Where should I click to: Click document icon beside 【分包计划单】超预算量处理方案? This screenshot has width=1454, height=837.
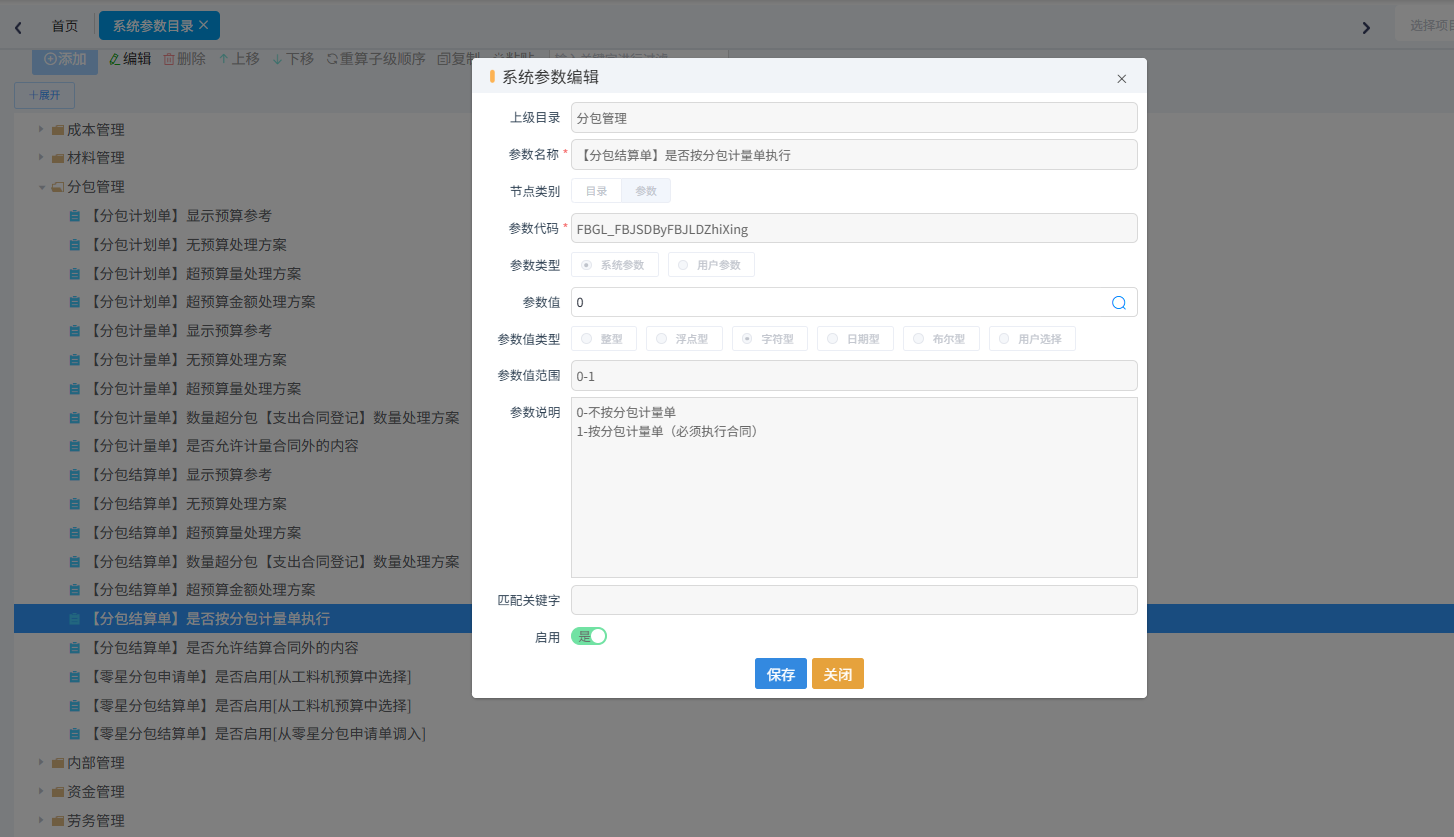pyautogui.click(x=75, y=274)
